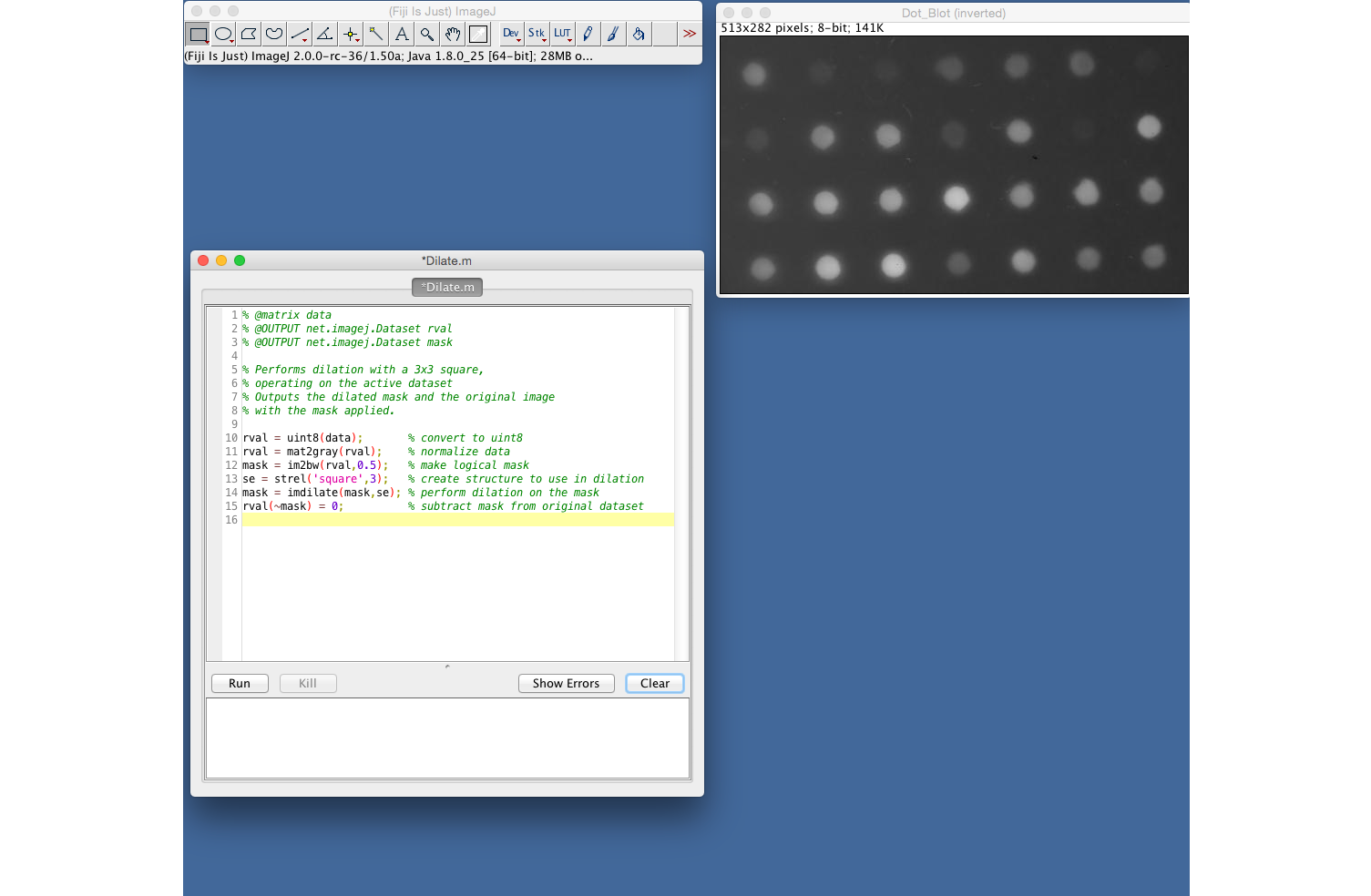Select the Wand tracing tool
The height and width of the screenshot is (896, 1371).
click(x=376, y=35)
